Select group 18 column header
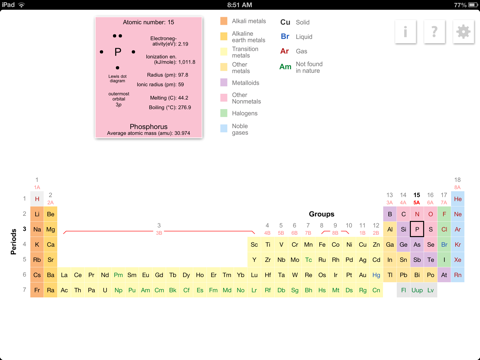This screenshot has width=480, height=360. point(458,183)
